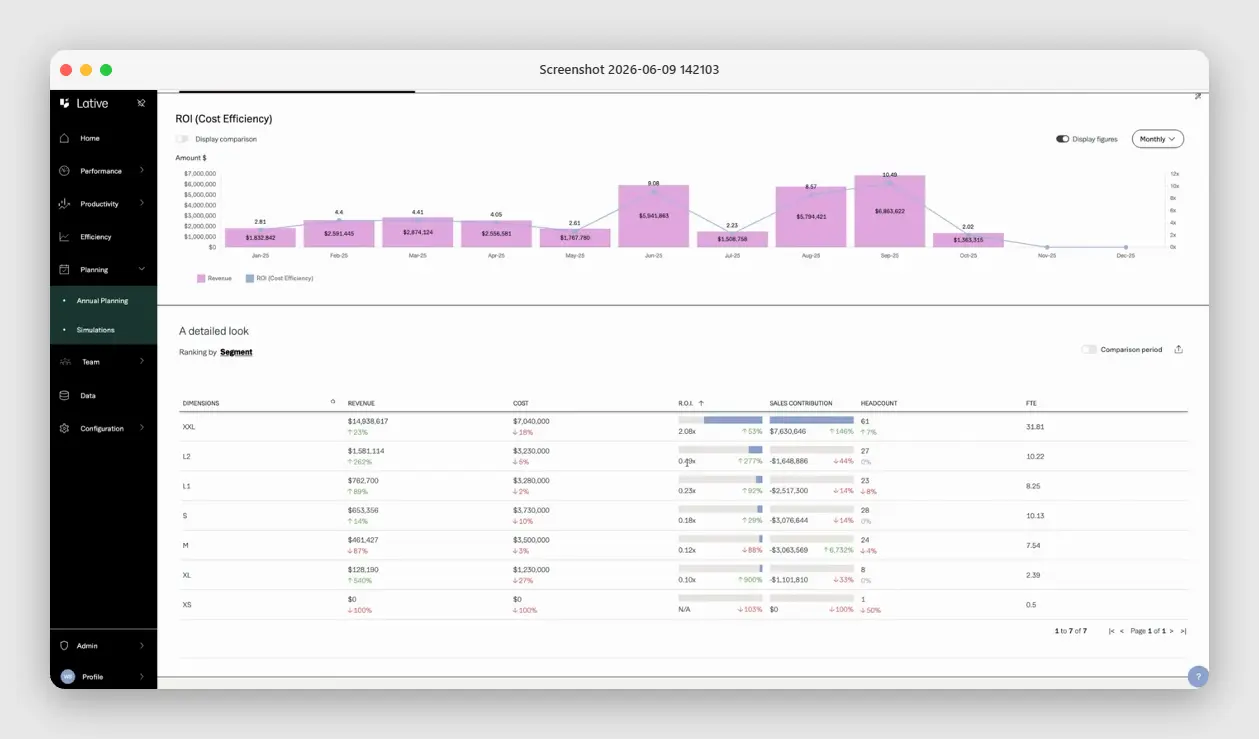Click the Lative logo in sidebar
Screen dimensions: 1259x739
point(84,103)
